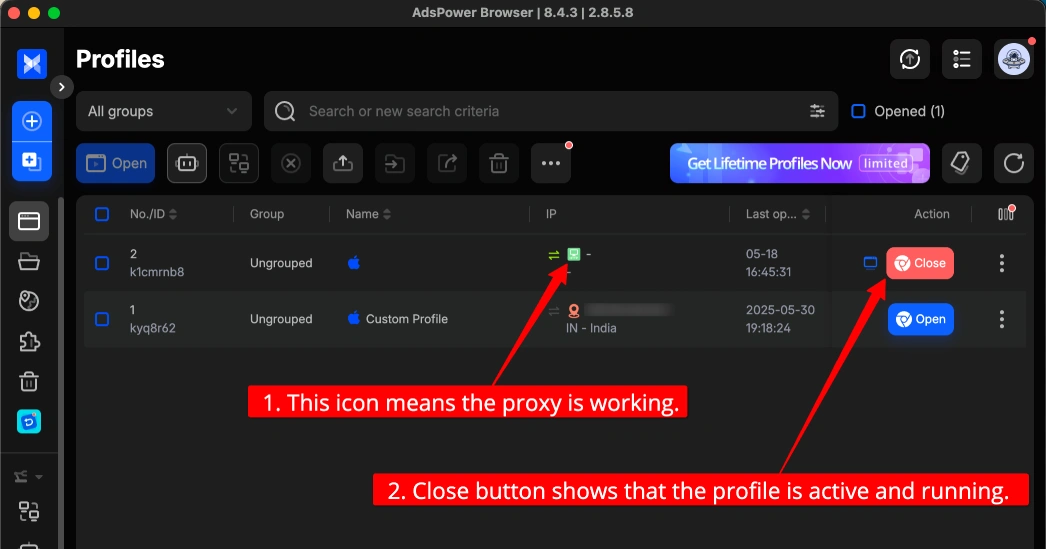Image resolution: width=1046 pixels, height=549 pixels.
Task: Click the k1cmrnb8 profile ID text
Action: 157,272
